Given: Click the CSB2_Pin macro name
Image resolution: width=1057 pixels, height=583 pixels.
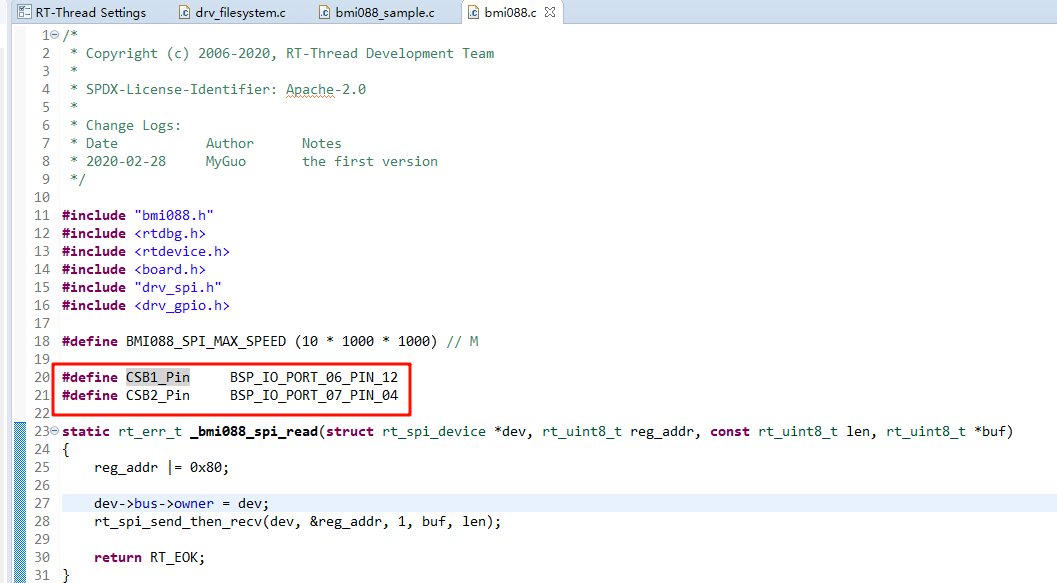Looking at the screenshot, I should (x=157, y=395).
